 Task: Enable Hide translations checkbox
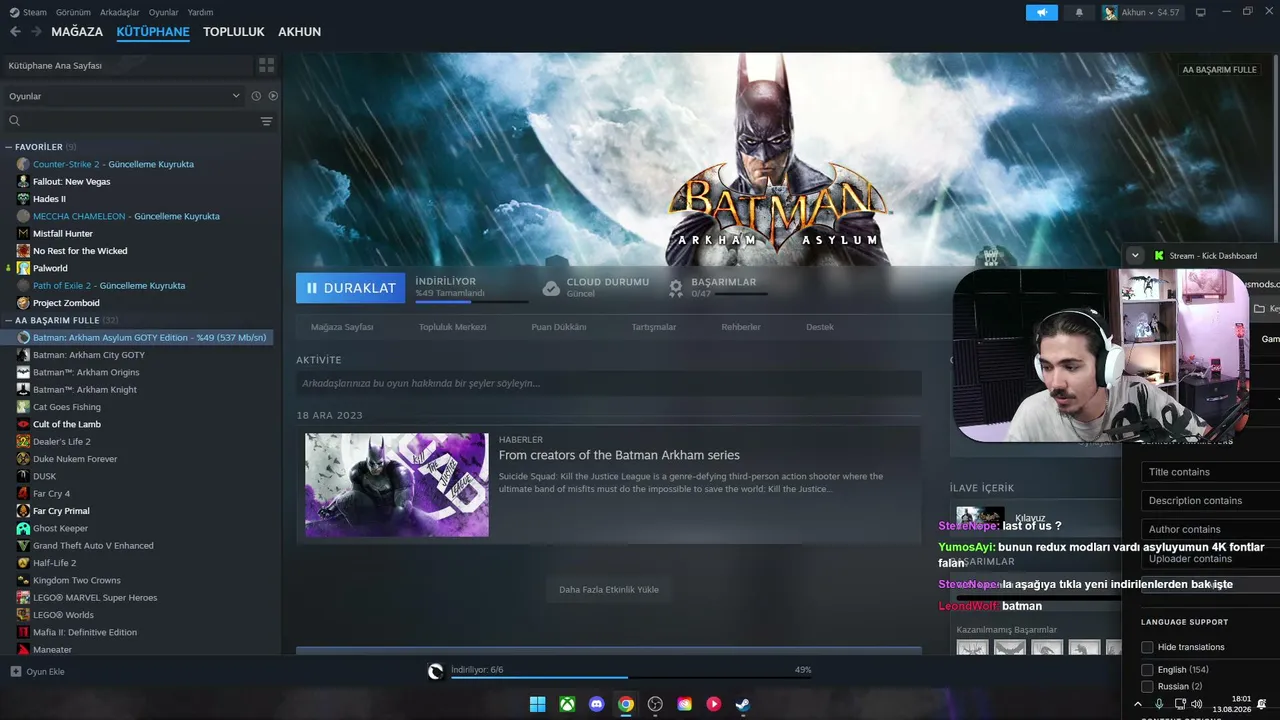(x=1147, y=647)
